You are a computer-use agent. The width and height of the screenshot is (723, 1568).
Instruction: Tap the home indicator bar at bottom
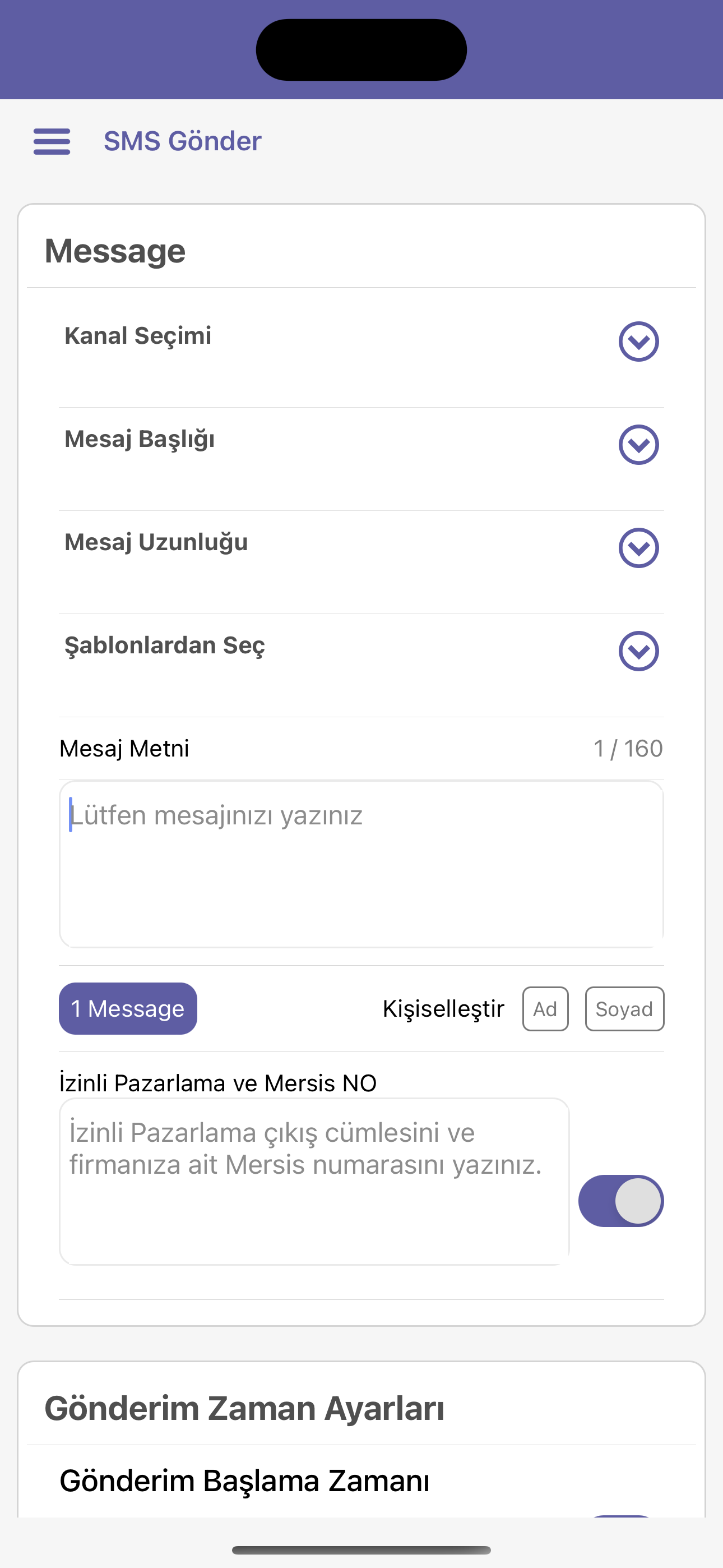pos(361,1549)
